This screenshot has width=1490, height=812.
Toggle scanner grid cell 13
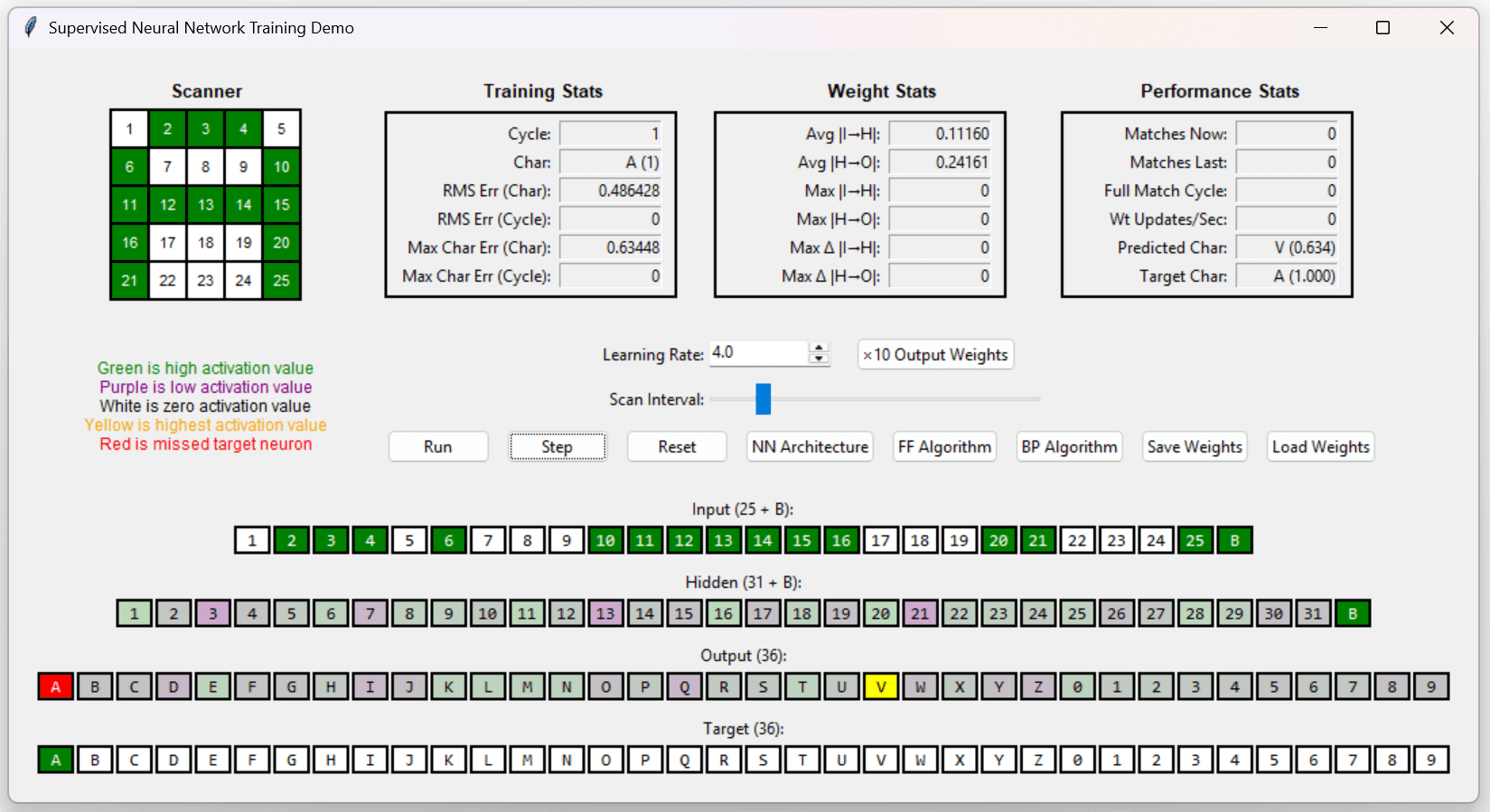[206, 205]
